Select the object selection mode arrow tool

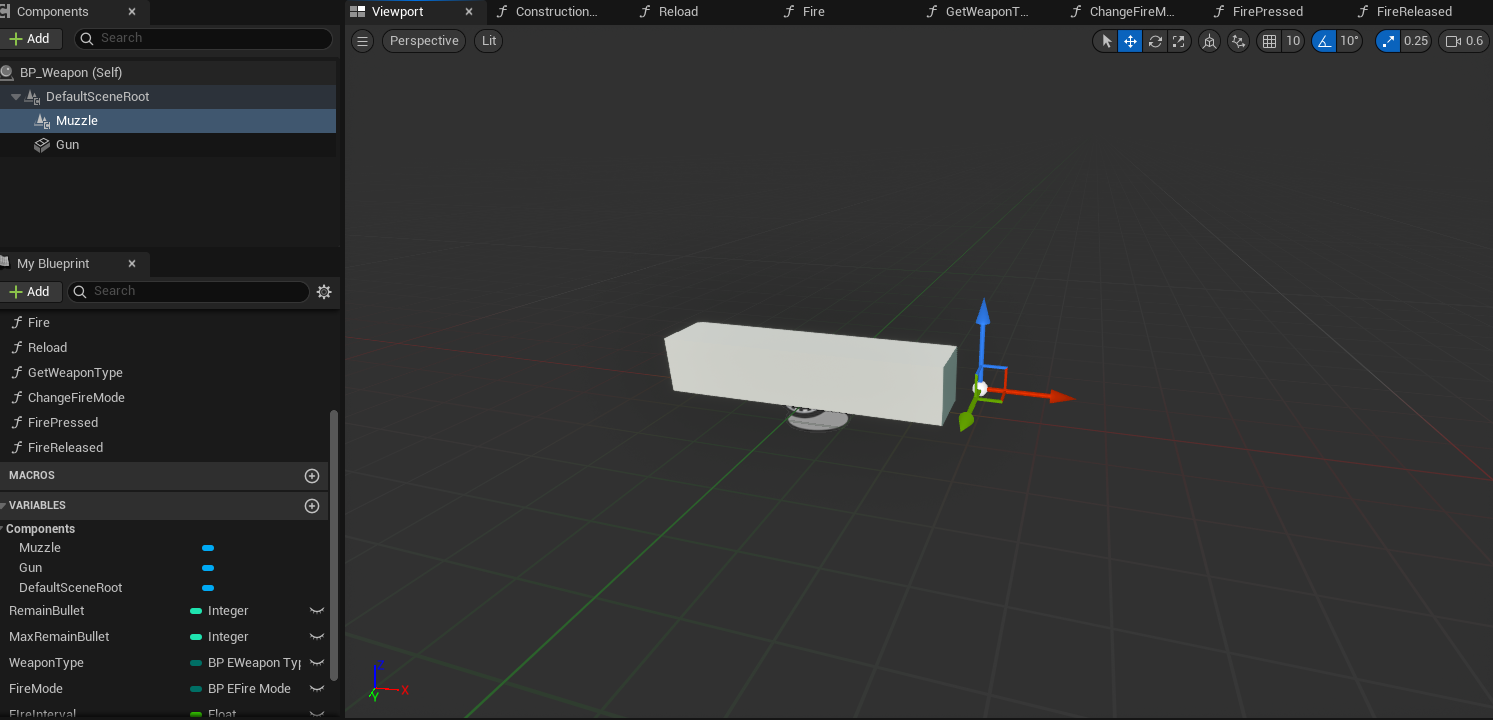click(1106, 41)
